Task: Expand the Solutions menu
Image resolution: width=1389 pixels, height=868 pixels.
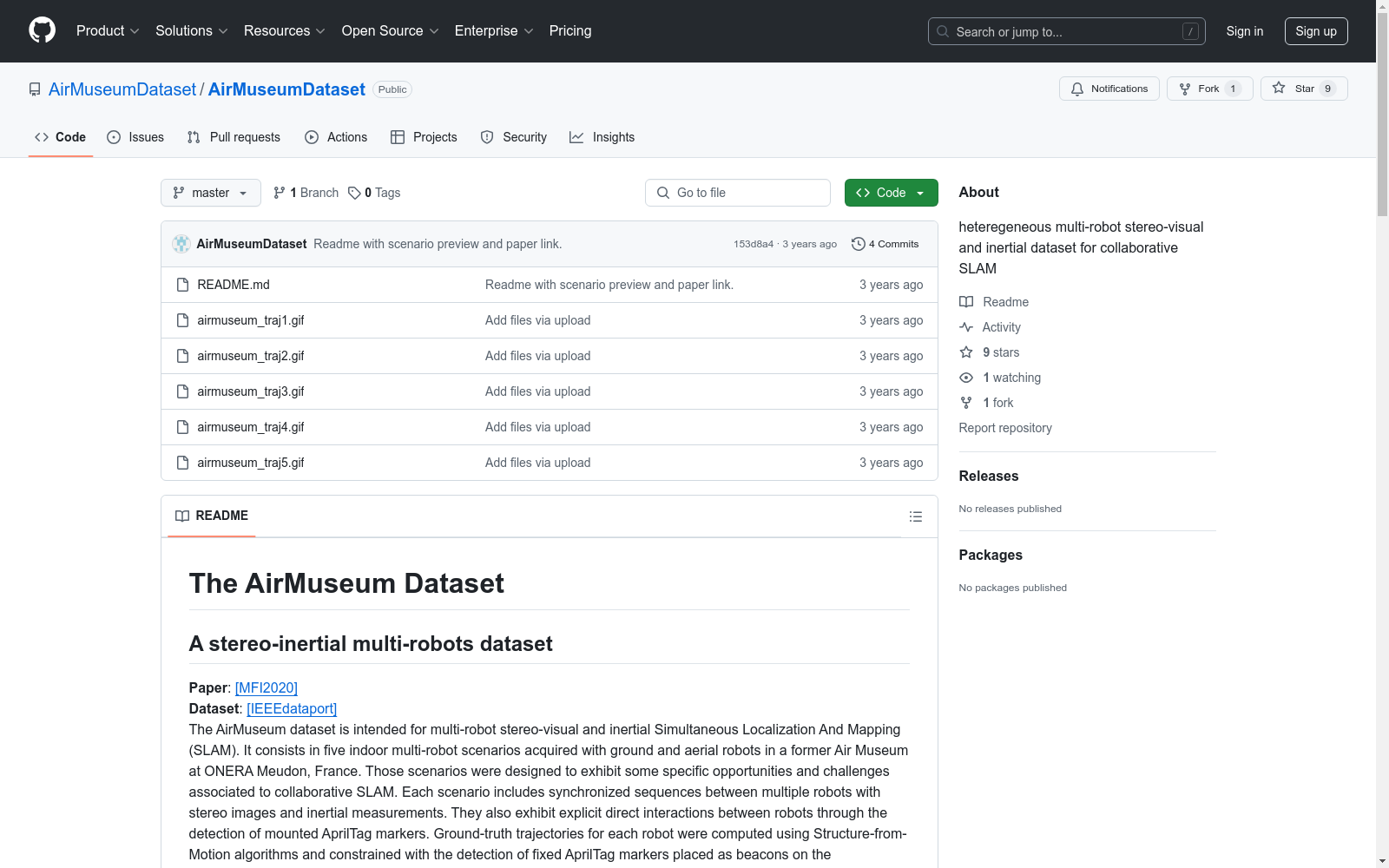Action: [192, 31]
